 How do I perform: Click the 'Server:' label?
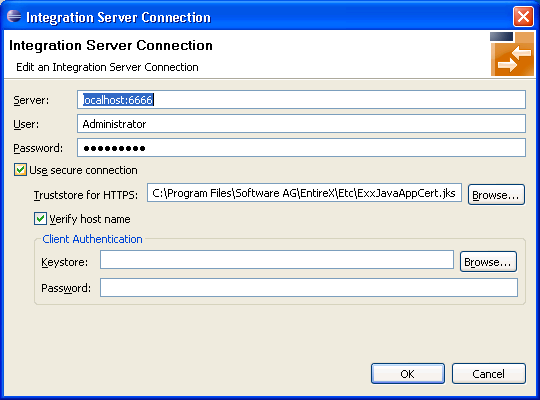[x=31, y=100]
